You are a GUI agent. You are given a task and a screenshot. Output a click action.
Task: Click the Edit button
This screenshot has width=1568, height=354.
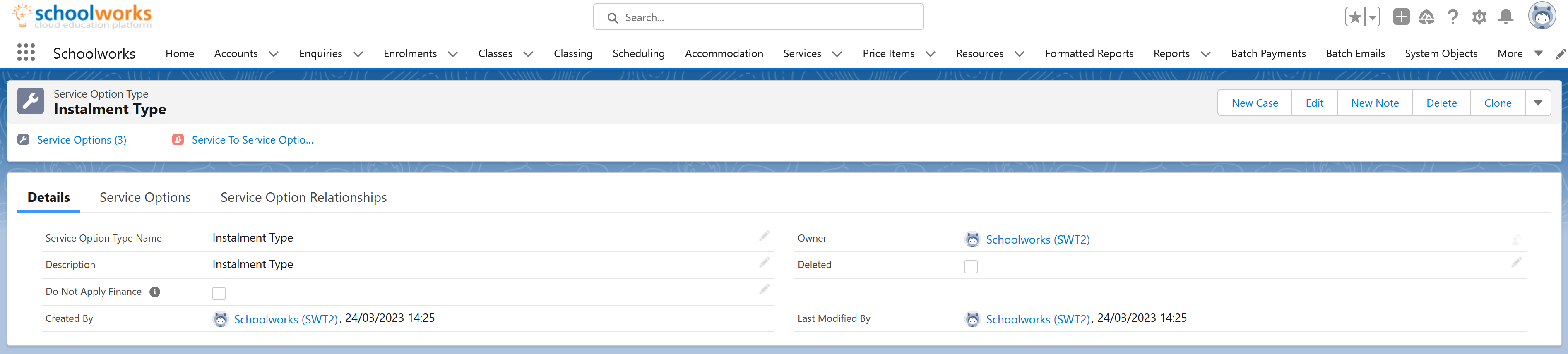[x=1314, y=103]
